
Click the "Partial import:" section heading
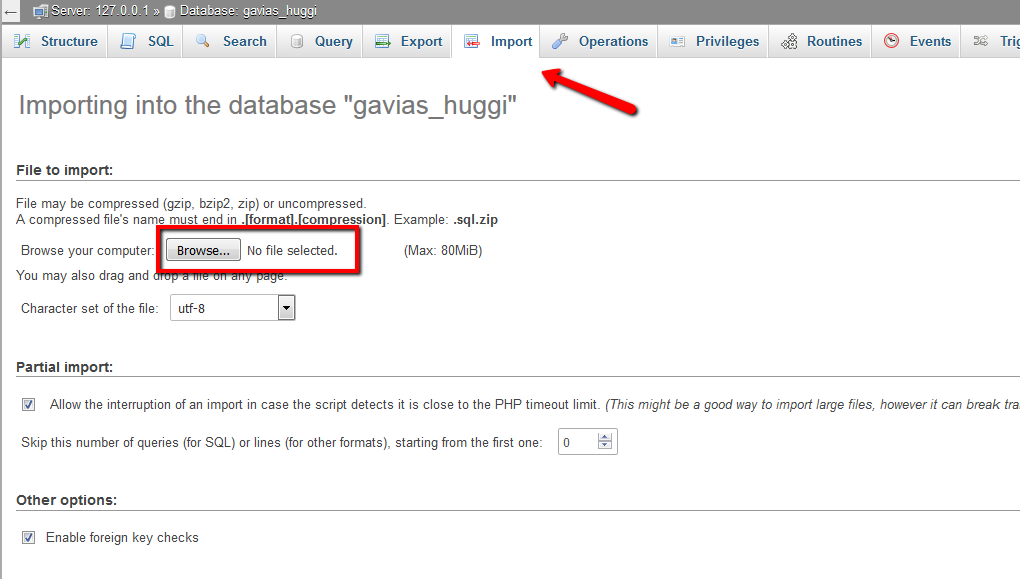[x=64, y=367]
